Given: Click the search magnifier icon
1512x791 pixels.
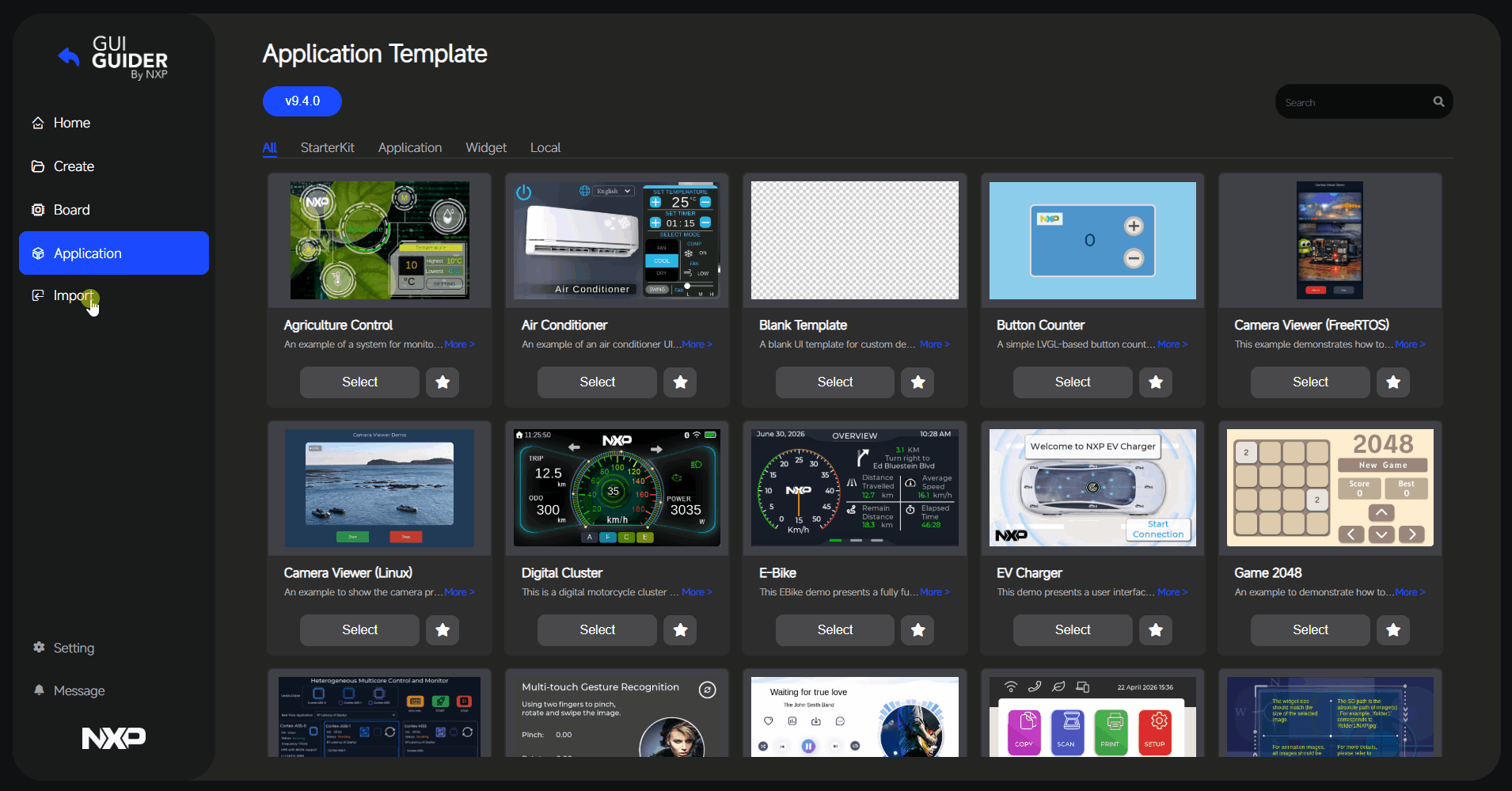Looking at the screenshot, I should pos(1438,101).
